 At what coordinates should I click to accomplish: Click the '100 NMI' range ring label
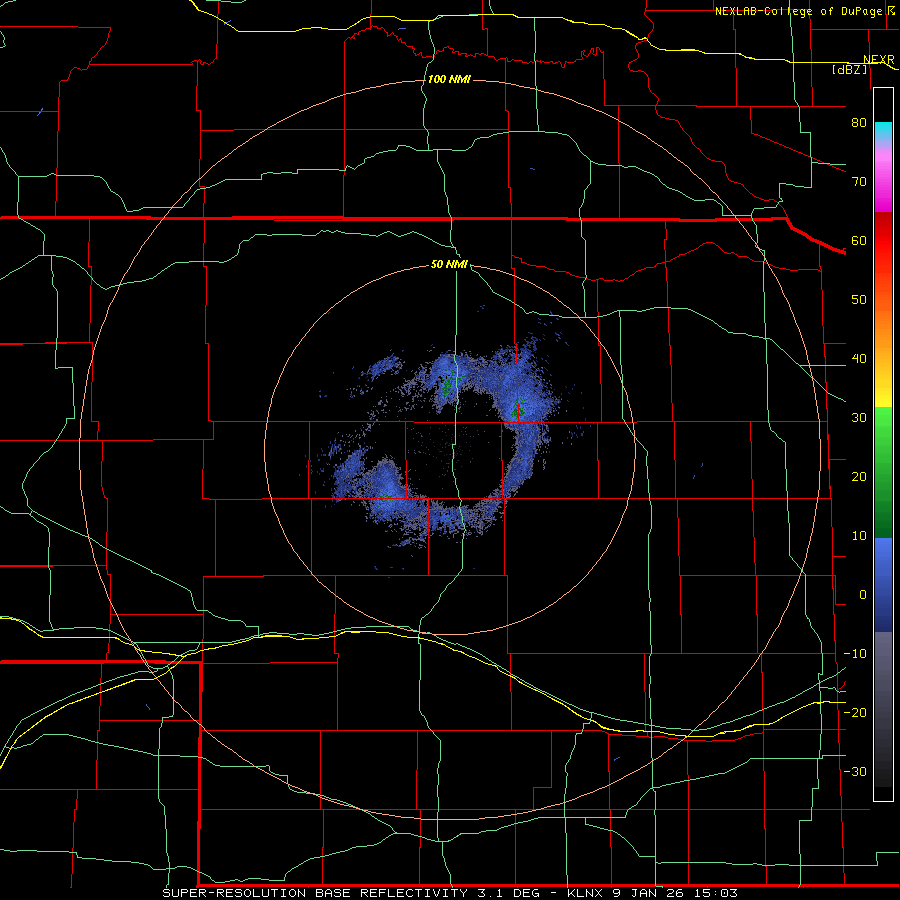[x=449, y=79]
